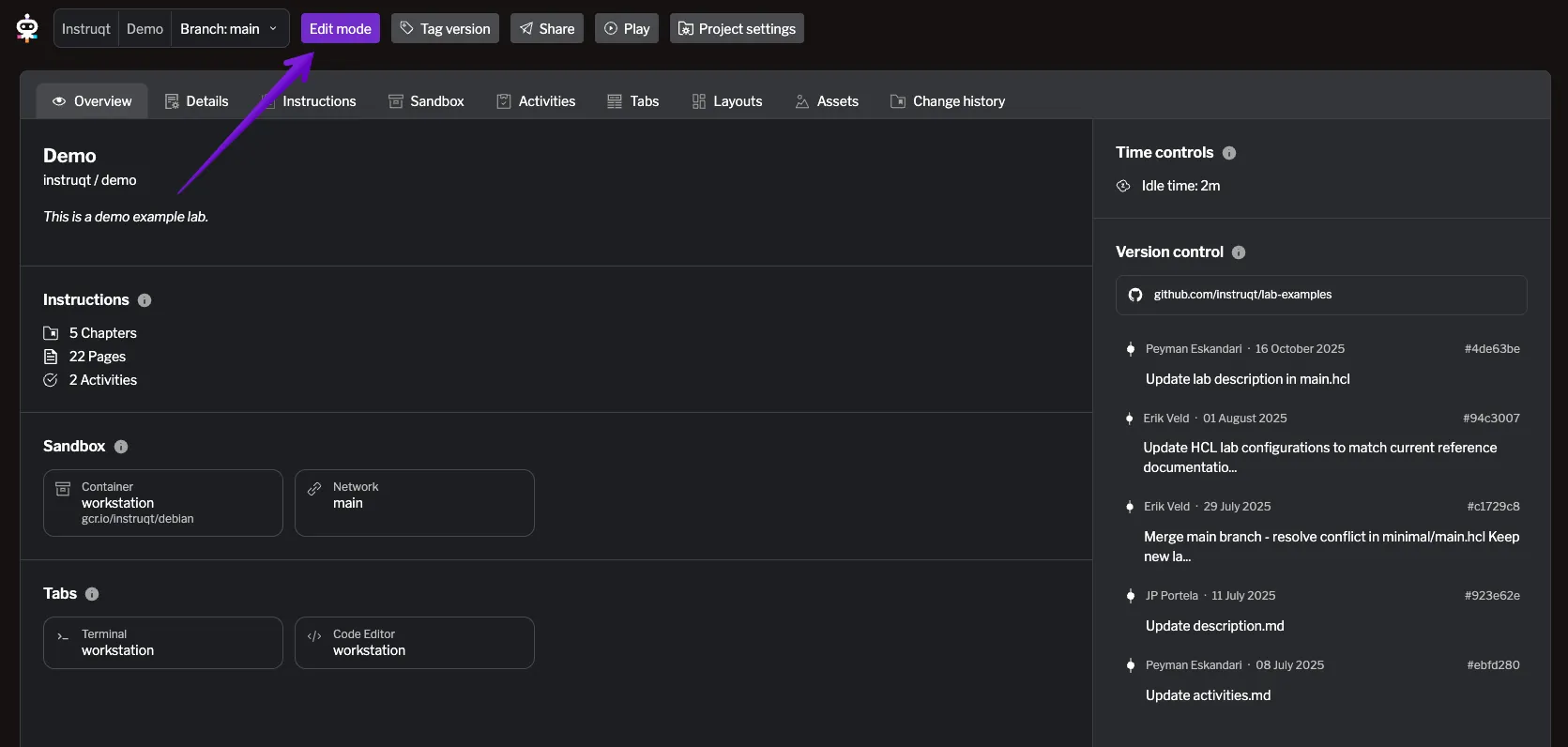Open the github.com/instruqt/lab-examples repository link
1568x747 pixels.
click(x=1242, y=295)
